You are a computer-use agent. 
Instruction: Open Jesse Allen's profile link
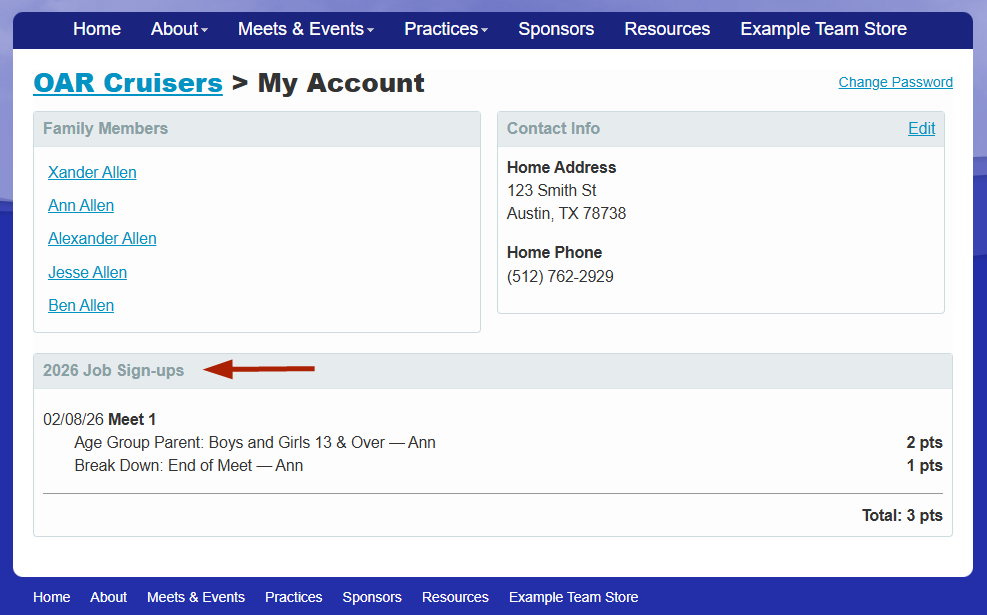87,272
